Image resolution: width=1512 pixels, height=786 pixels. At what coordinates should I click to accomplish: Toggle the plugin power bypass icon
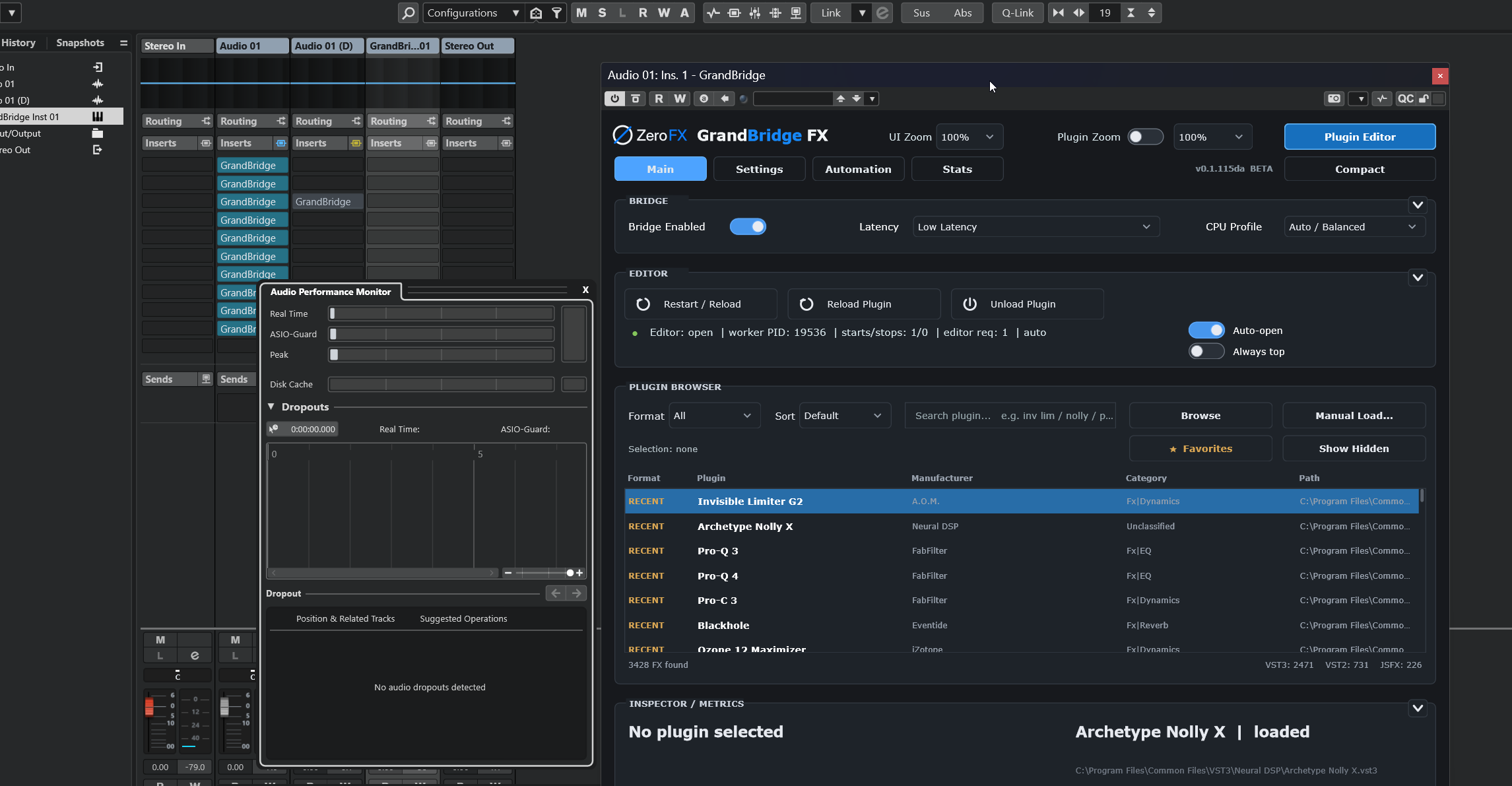[615, 98]
